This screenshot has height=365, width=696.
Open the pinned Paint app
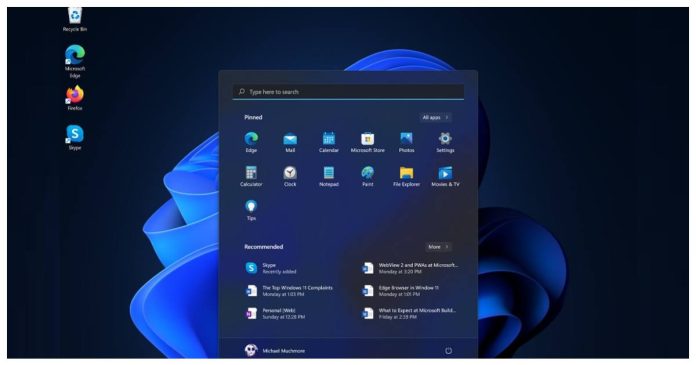368,176
